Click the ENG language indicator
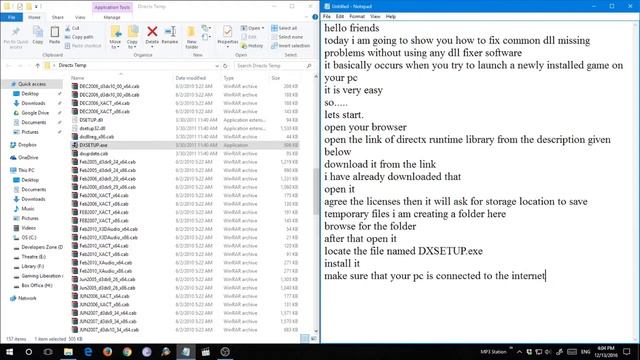 (x=585, y=351)
